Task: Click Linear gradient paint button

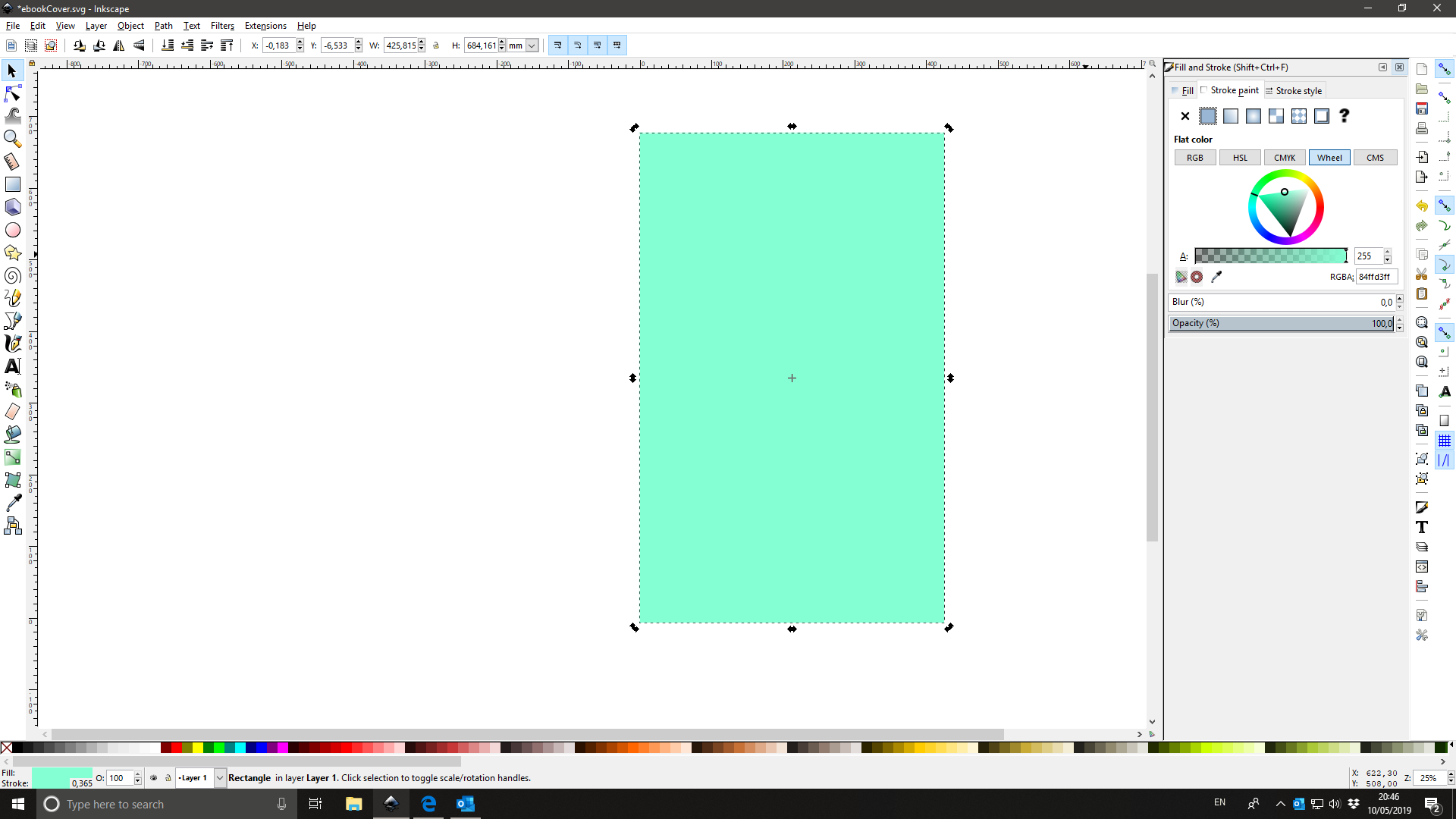Action: click(1231, 116)
